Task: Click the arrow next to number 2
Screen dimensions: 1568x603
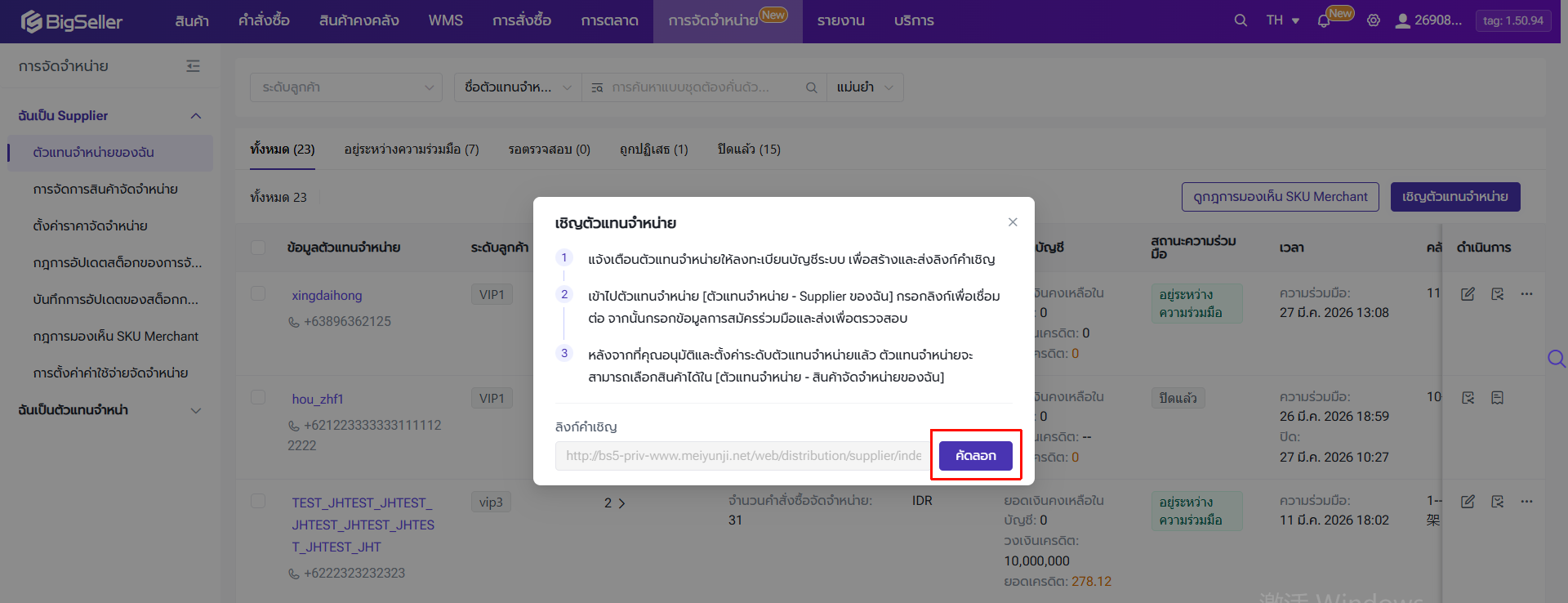Action: [x=621, y=503]
